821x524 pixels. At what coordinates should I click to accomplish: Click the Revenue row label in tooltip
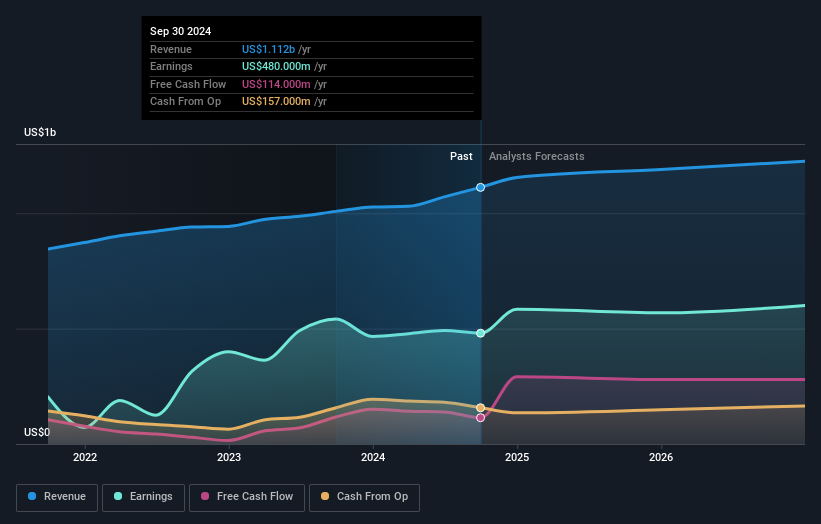(171, 49)
